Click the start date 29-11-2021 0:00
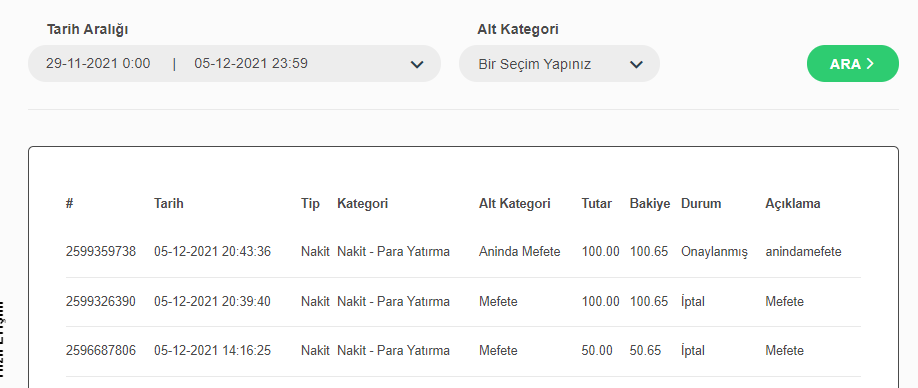 (x=98, y=63)
